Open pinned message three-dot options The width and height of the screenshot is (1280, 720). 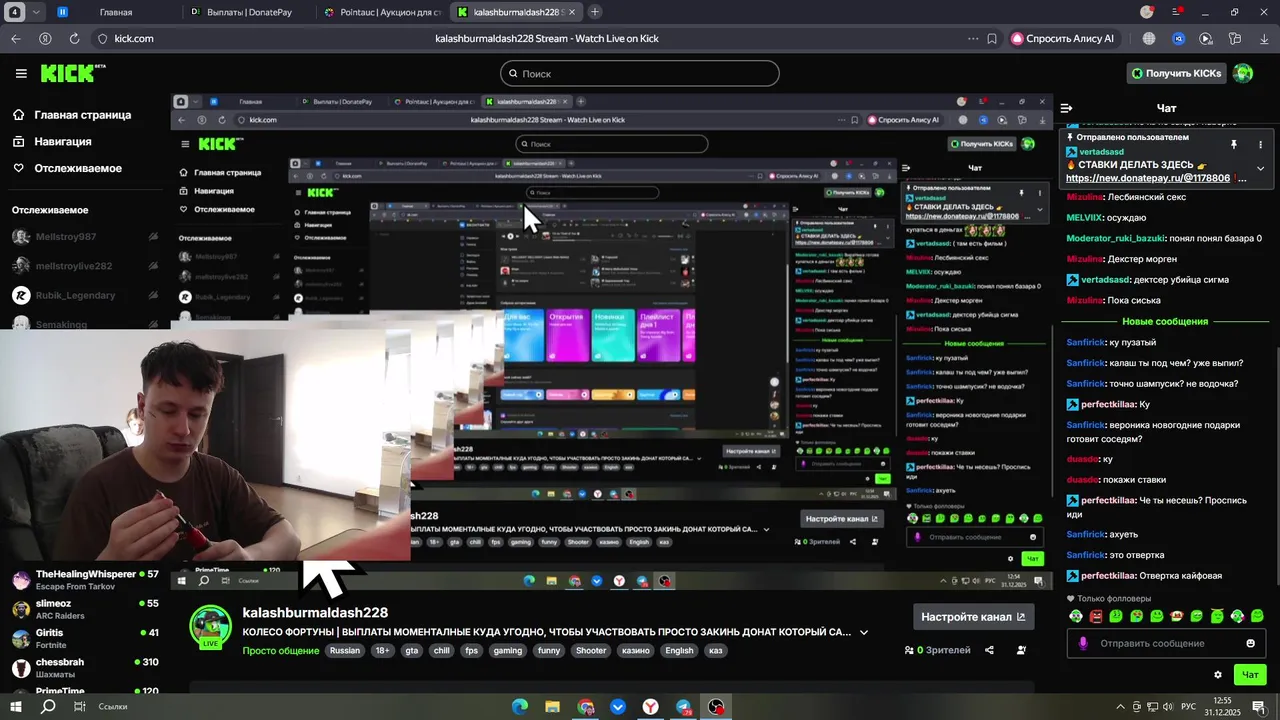(x=1260, y=145)
